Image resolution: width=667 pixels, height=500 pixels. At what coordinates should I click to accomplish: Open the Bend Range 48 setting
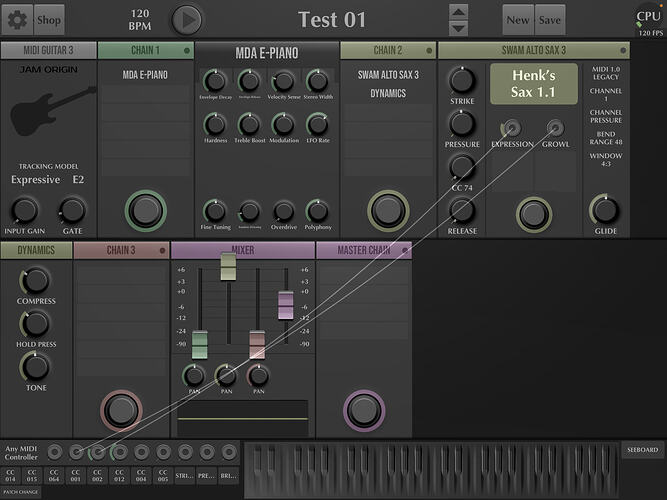tap(606, 138)
